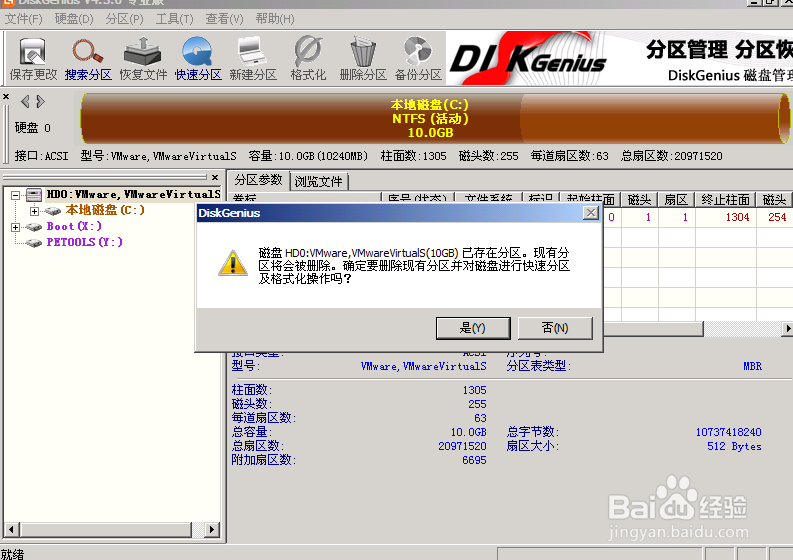
Task: Open the 文件(F) menu
Action: (23, 19)
